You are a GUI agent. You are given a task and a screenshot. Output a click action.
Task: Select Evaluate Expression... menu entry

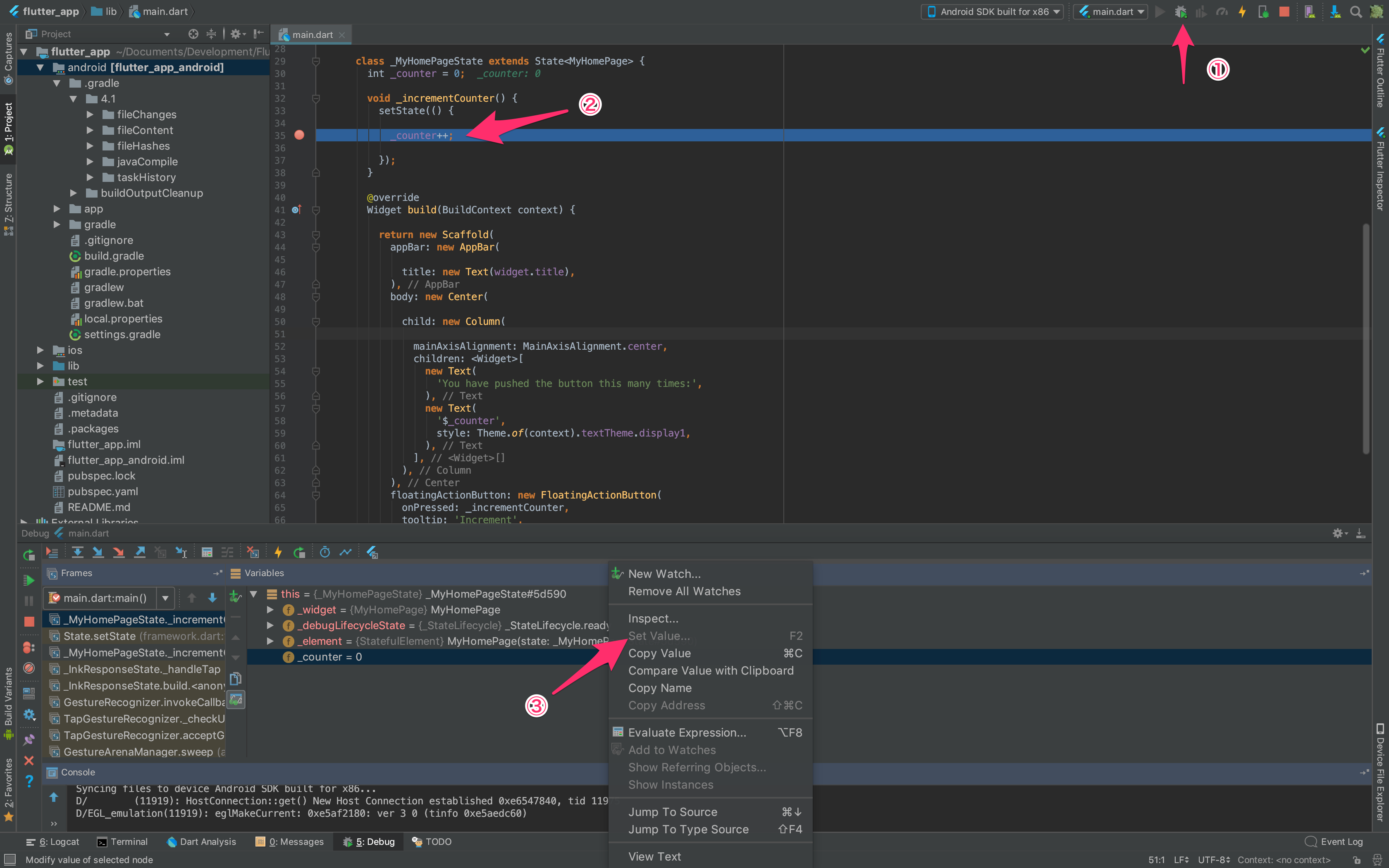click(x=711, y=732)
